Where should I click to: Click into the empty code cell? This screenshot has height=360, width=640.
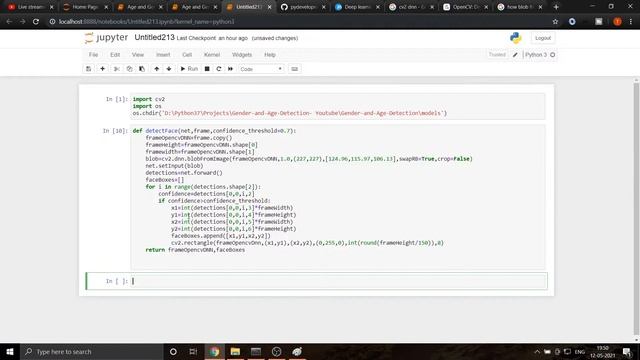coord(339,281)
